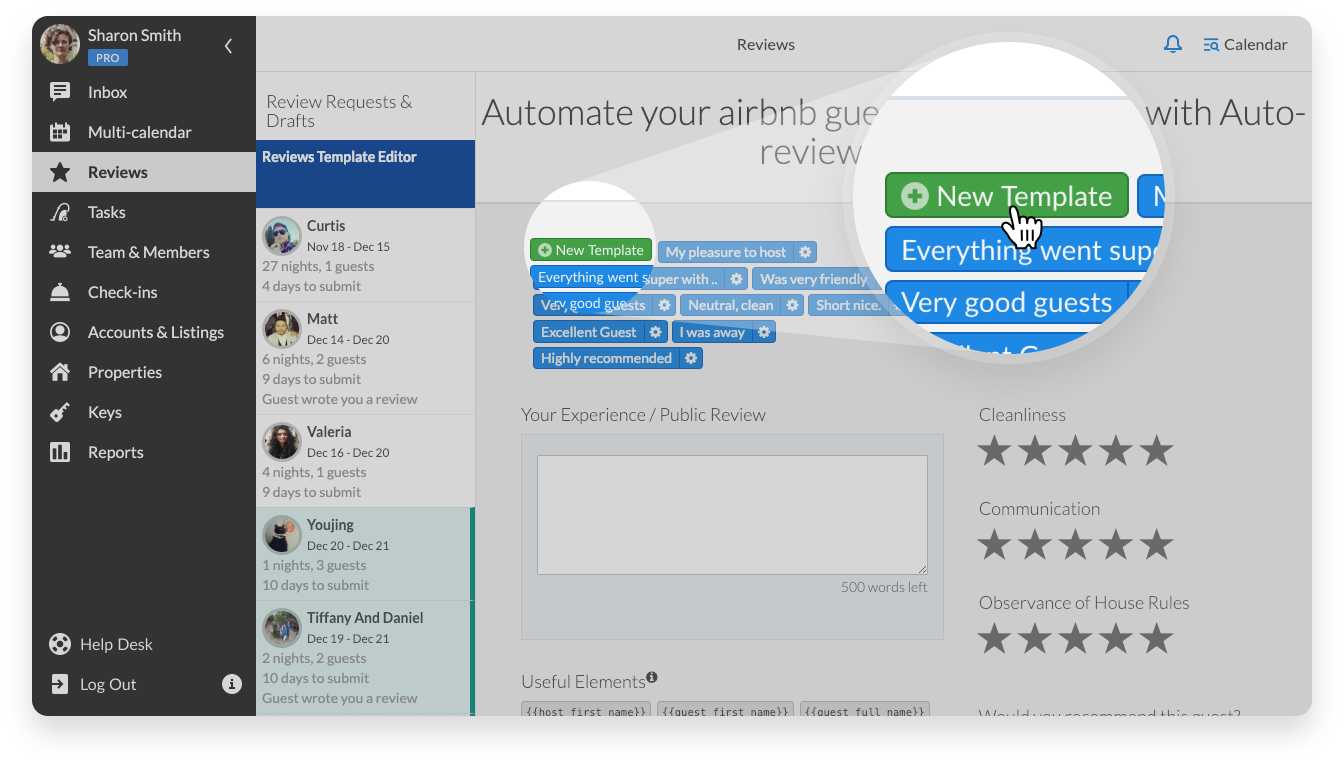
Task: Open Inbox in the sidebar
Action: (144, 92)
